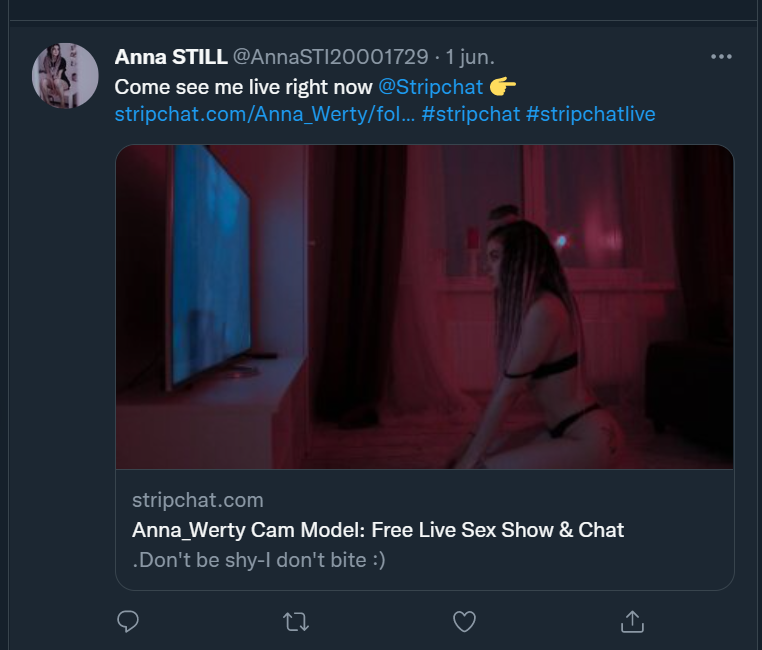The height and width of the screenshot is (650, 762).
Task: Open the #stripchatlive hashtag
Action: (590, 114)
